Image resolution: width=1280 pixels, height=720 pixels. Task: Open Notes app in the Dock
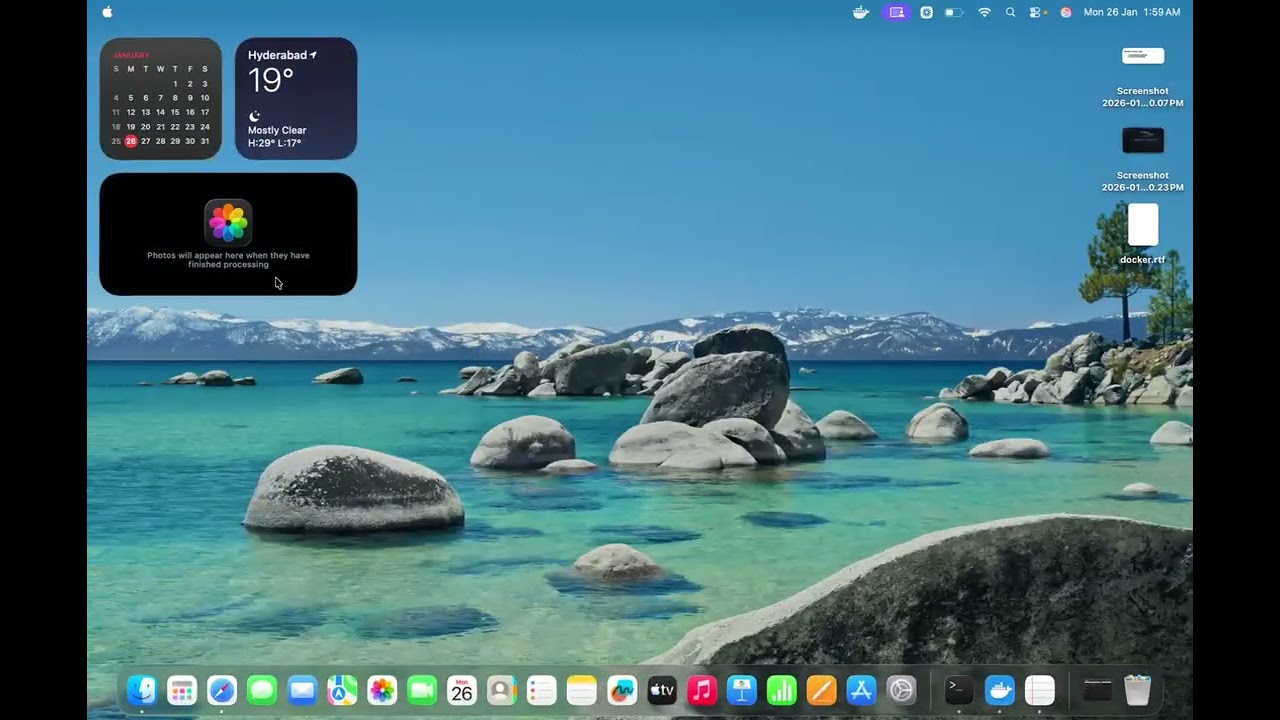pyautogui.click(x=582, y=690)
